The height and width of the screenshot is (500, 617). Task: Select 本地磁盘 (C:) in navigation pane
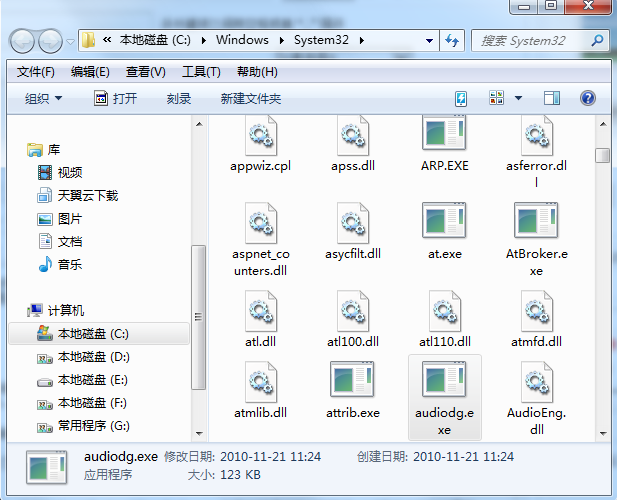coord(99,334)
